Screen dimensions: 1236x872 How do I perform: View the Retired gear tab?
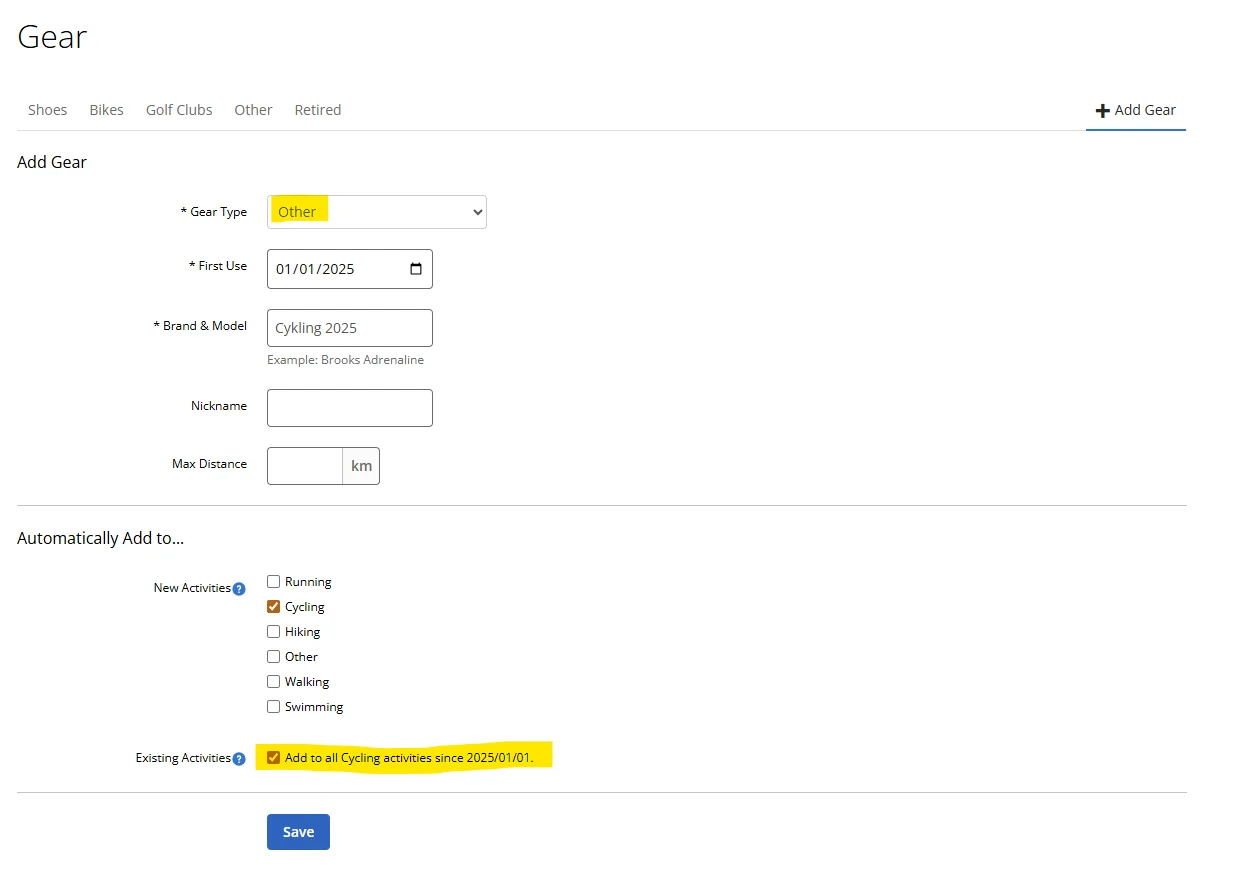tap(318, 110)
